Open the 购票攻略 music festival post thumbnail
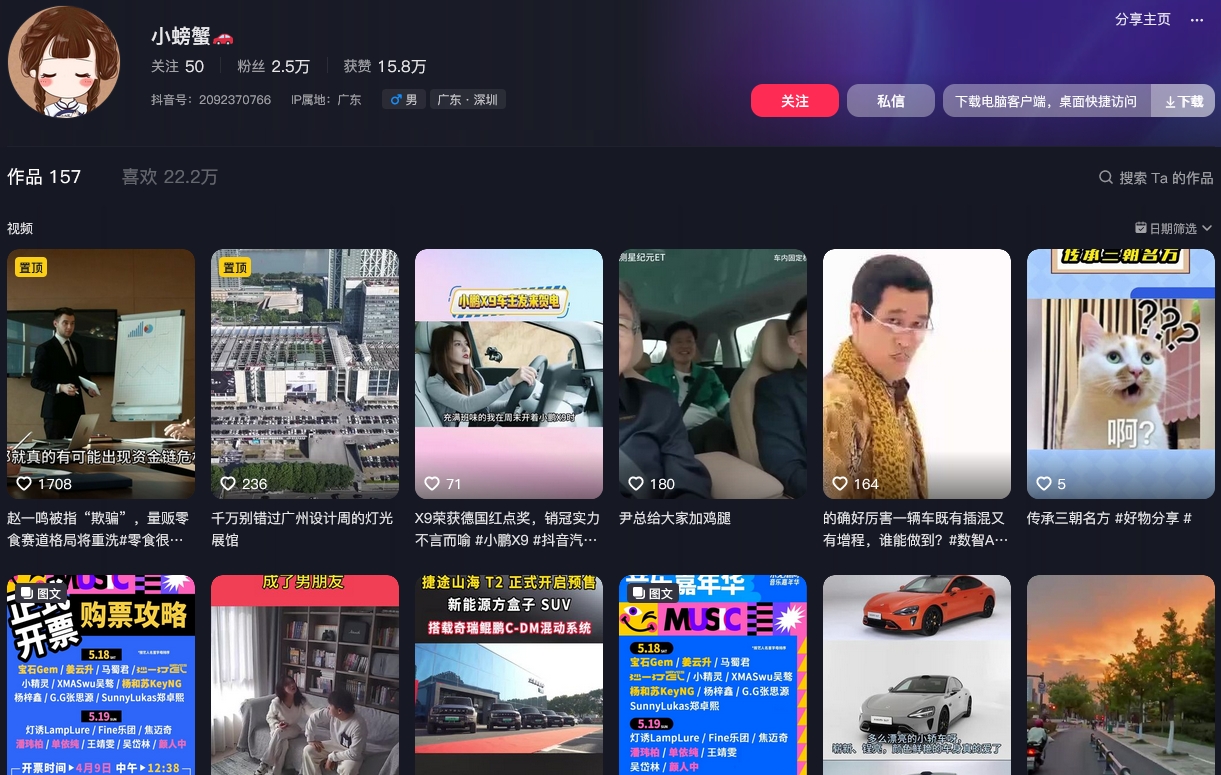Viewport: 1221px width, 775px height. [x=101, y=675]
